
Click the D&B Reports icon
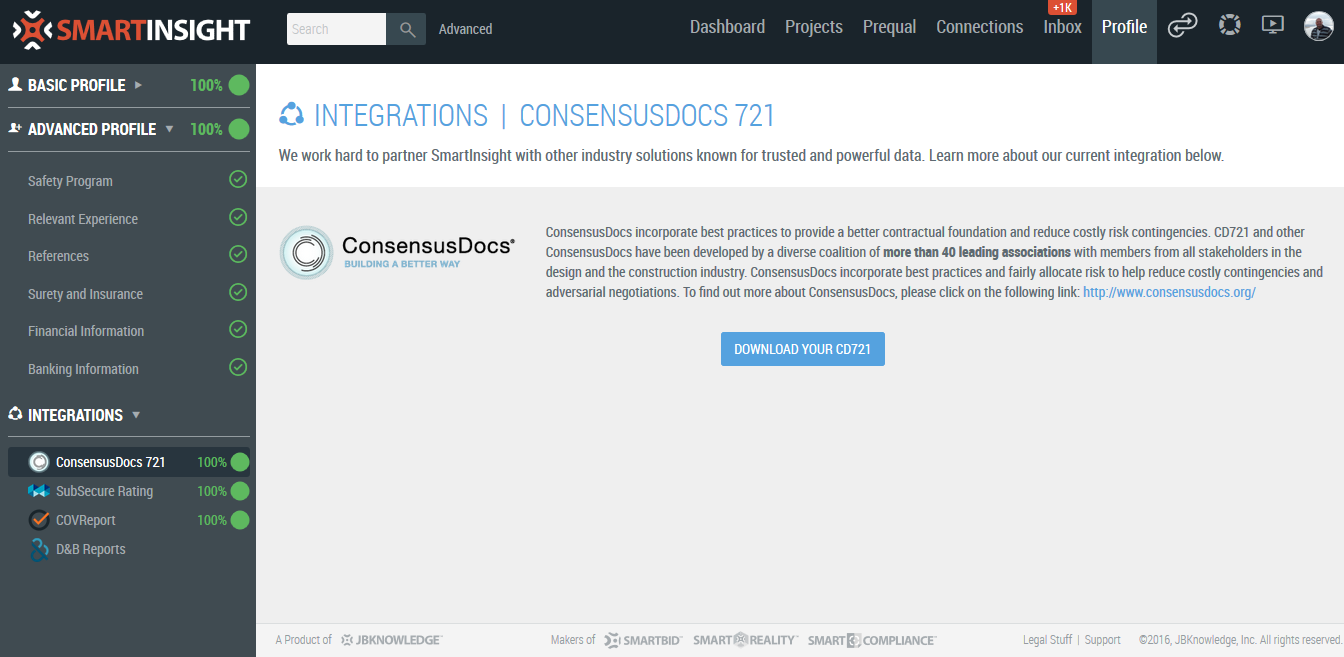(x=39, y=549)
